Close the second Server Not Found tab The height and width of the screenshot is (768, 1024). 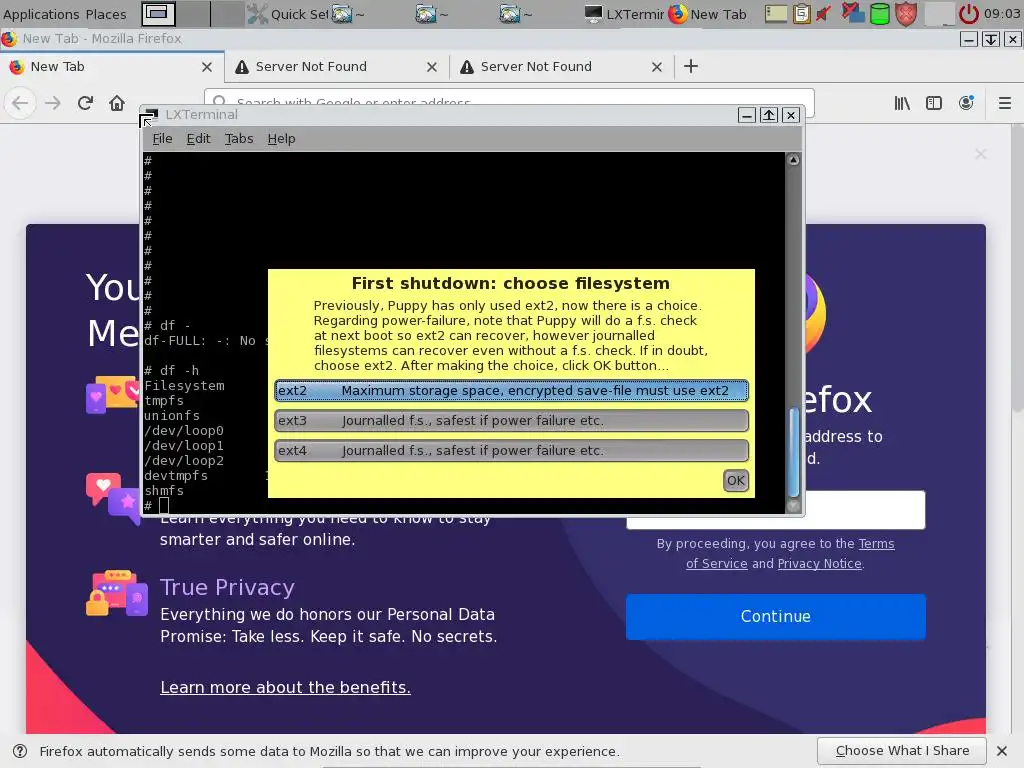pos(657,67)
